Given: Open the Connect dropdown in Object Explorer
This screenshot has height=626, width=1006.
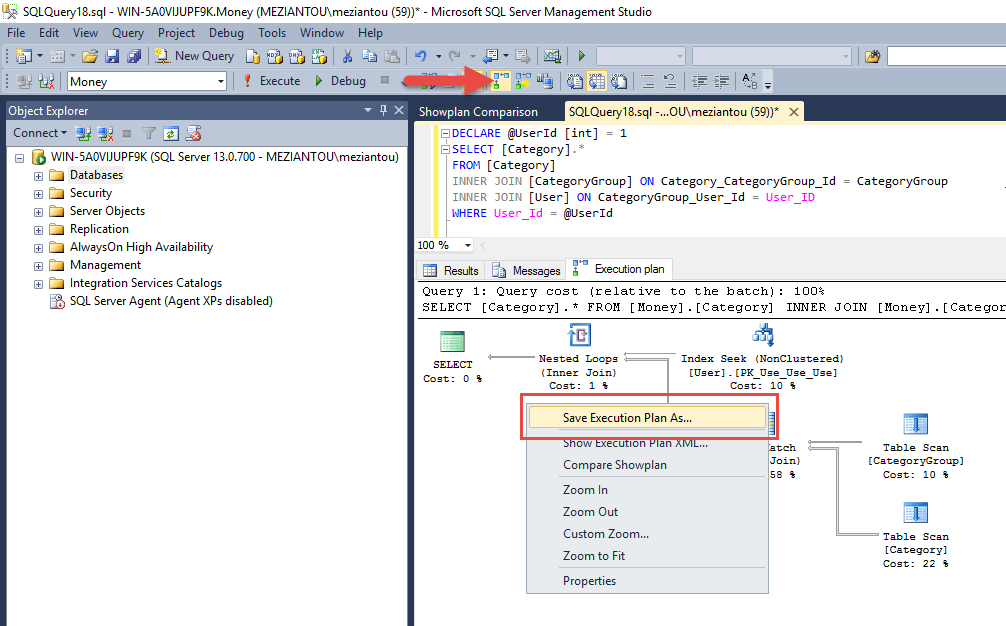Looking at the screenshot, I should pos(37,133).
